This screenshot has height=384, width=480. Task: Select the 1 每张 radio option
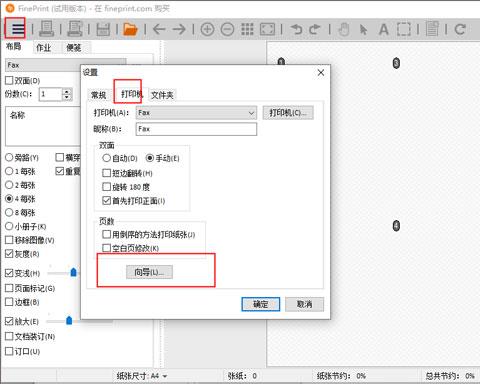click(9, 171)
